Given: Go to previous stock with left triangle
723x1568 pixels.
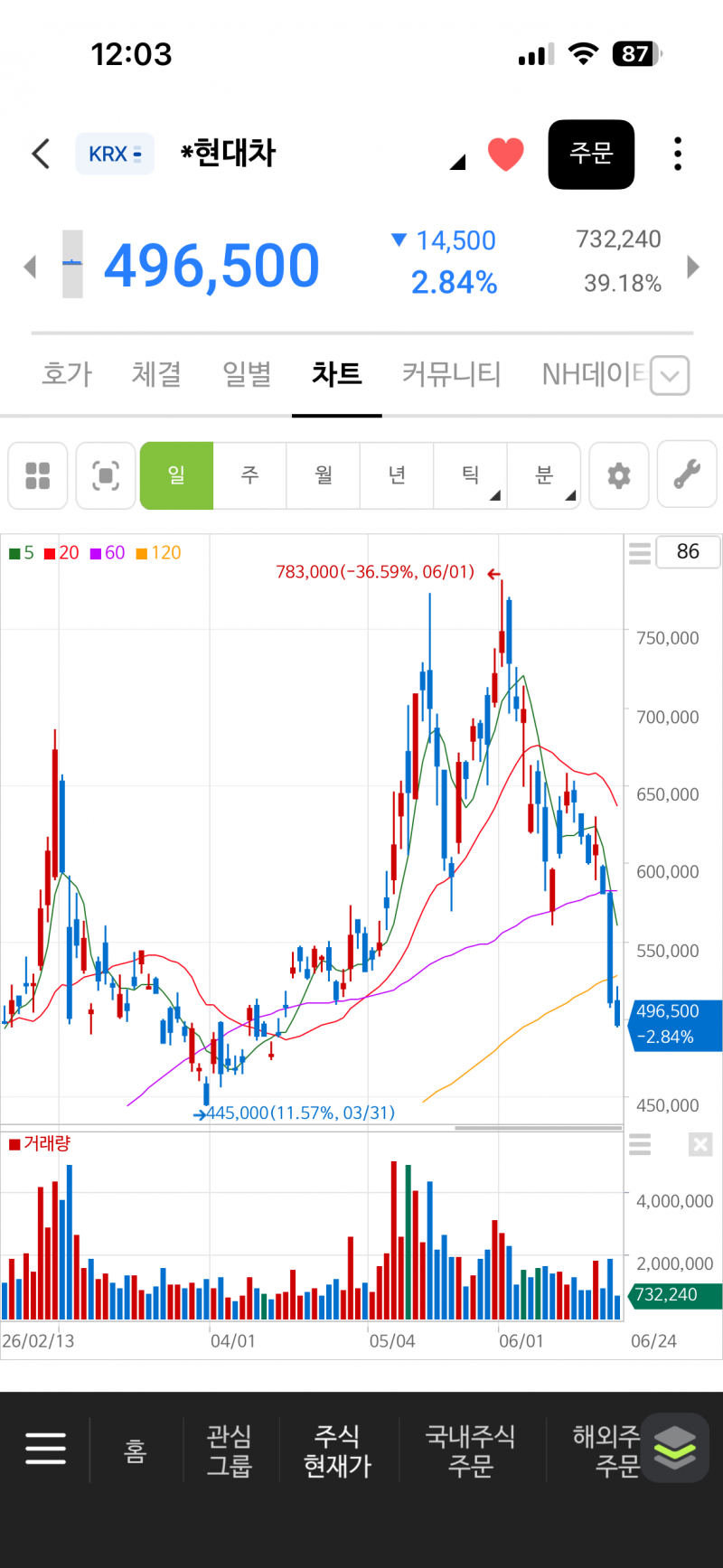Looking at the screenshot, I should 30,267.
